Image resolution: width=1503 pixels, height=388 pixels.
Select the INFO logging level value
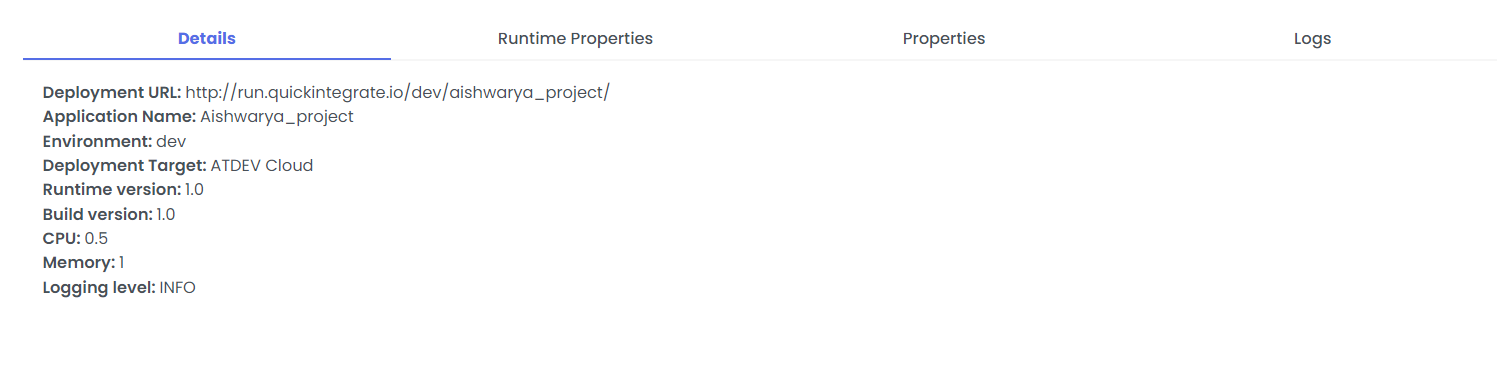[x=178, y=287]
